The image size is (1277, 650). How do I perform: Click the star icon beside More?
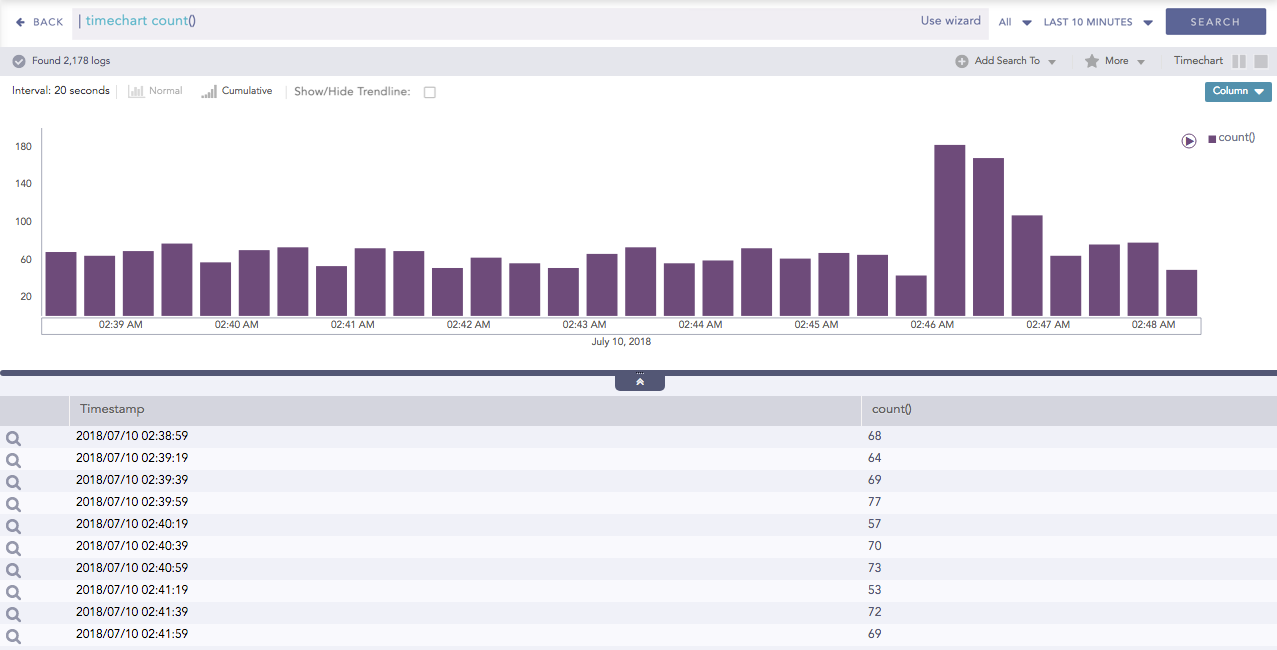[x=1092, y=61]
